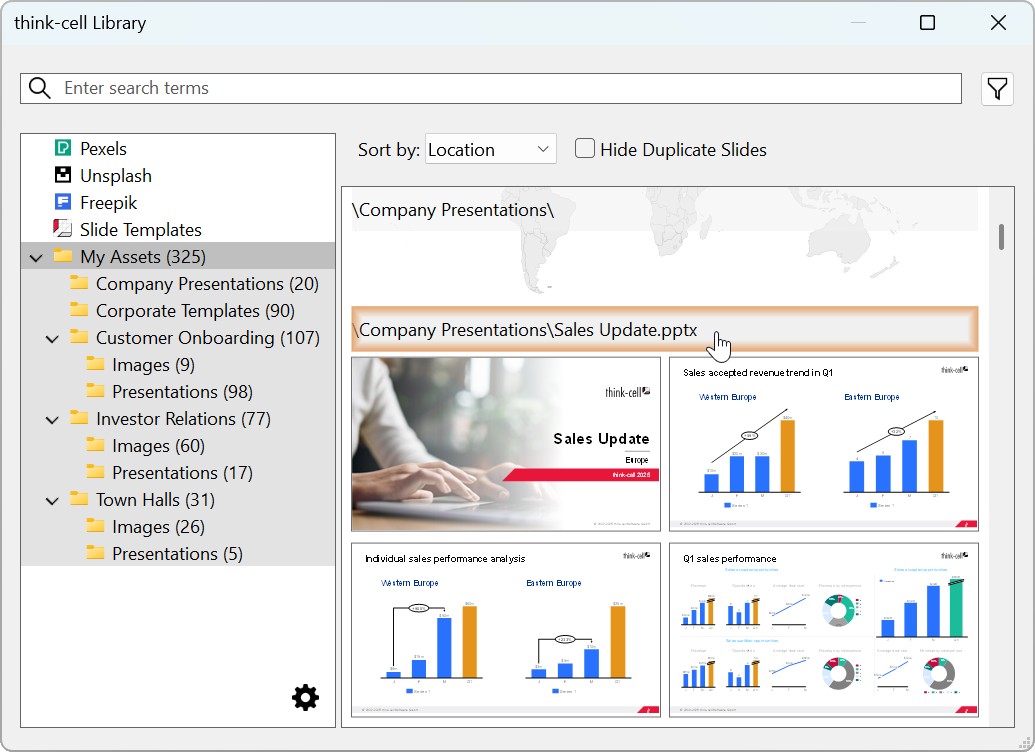Click the search magnifying glass icon
Viewport: 1035px width, 752px height.
[40, 88]
